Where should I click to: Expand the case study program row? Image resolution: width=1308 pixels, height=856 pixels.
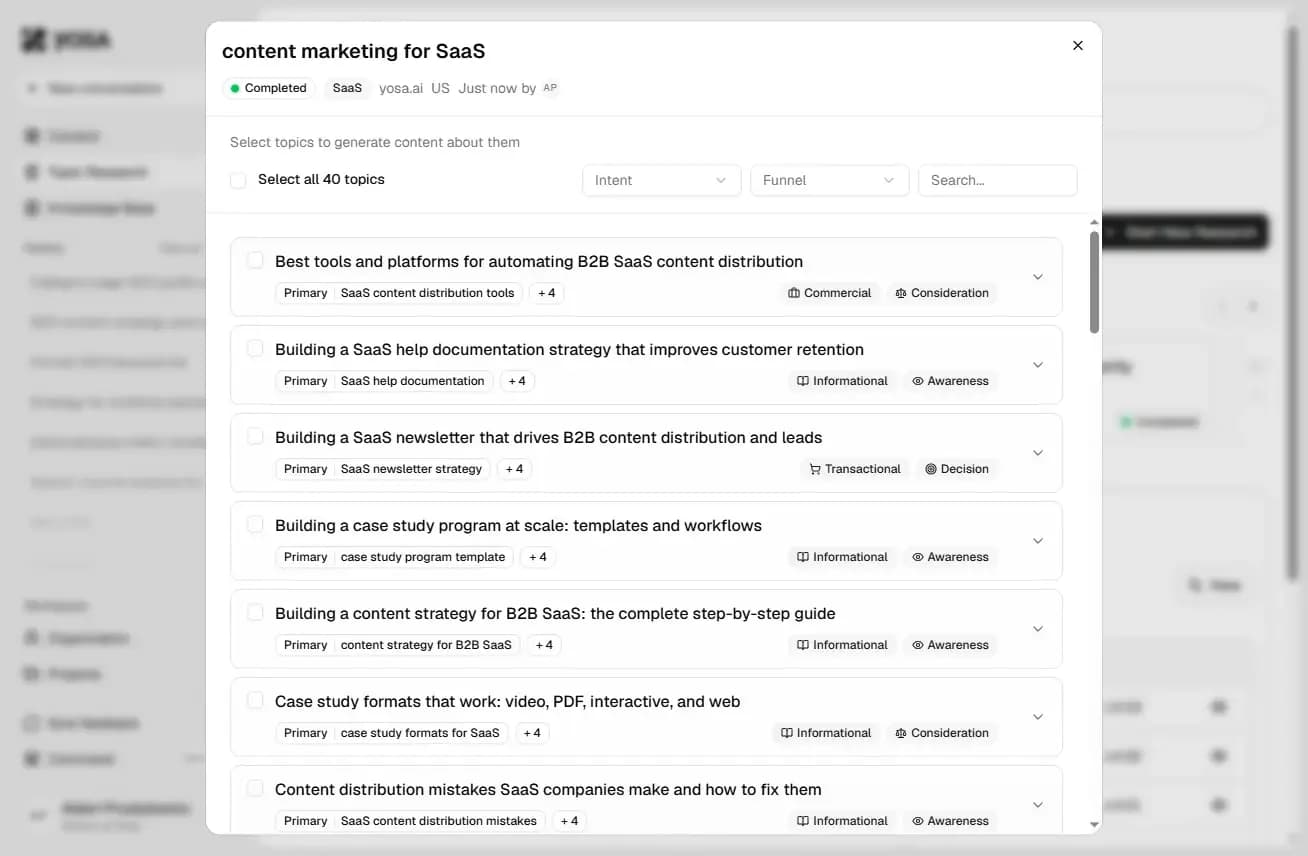coord(1038,541)
